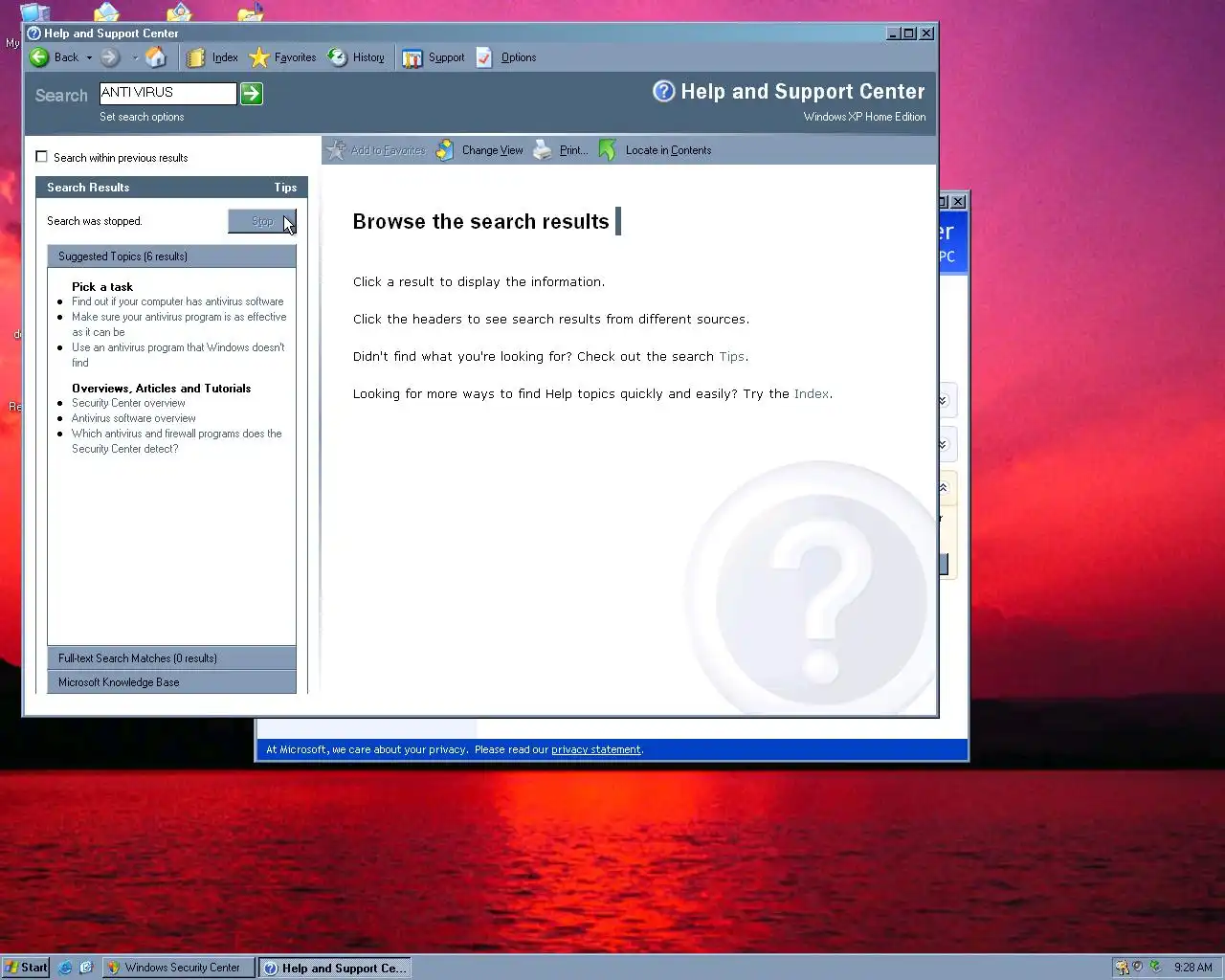Open the Support icon in toolbar
The width and height of the screenshot is (1225, 980).
click(412, 58)
